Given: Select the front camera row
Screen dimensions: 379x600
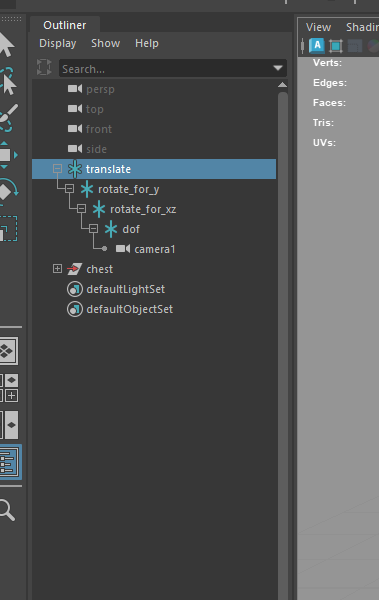Looking at the screenshot, I should tap(154, 129).
